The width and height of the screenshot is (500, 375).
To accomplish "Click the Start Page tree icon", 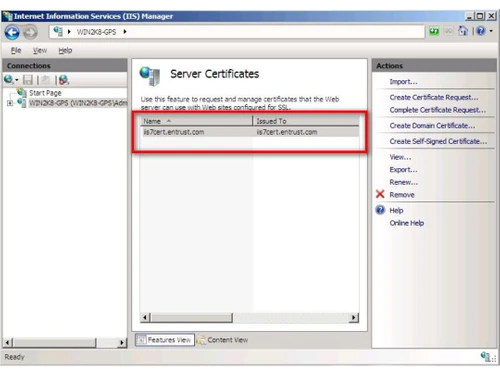I will pyautogui.click(x=22, y=92).
